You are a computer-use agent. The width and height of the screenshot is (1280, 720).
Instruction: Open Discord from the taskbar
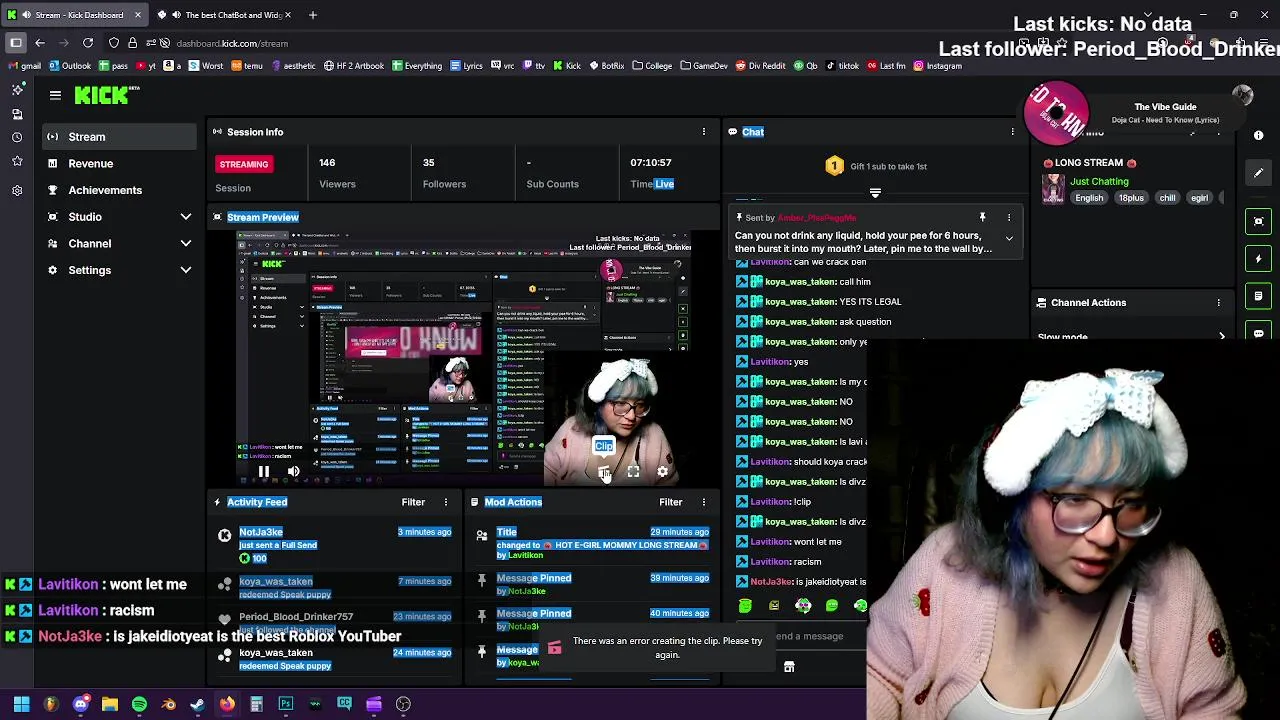[80, 704]
